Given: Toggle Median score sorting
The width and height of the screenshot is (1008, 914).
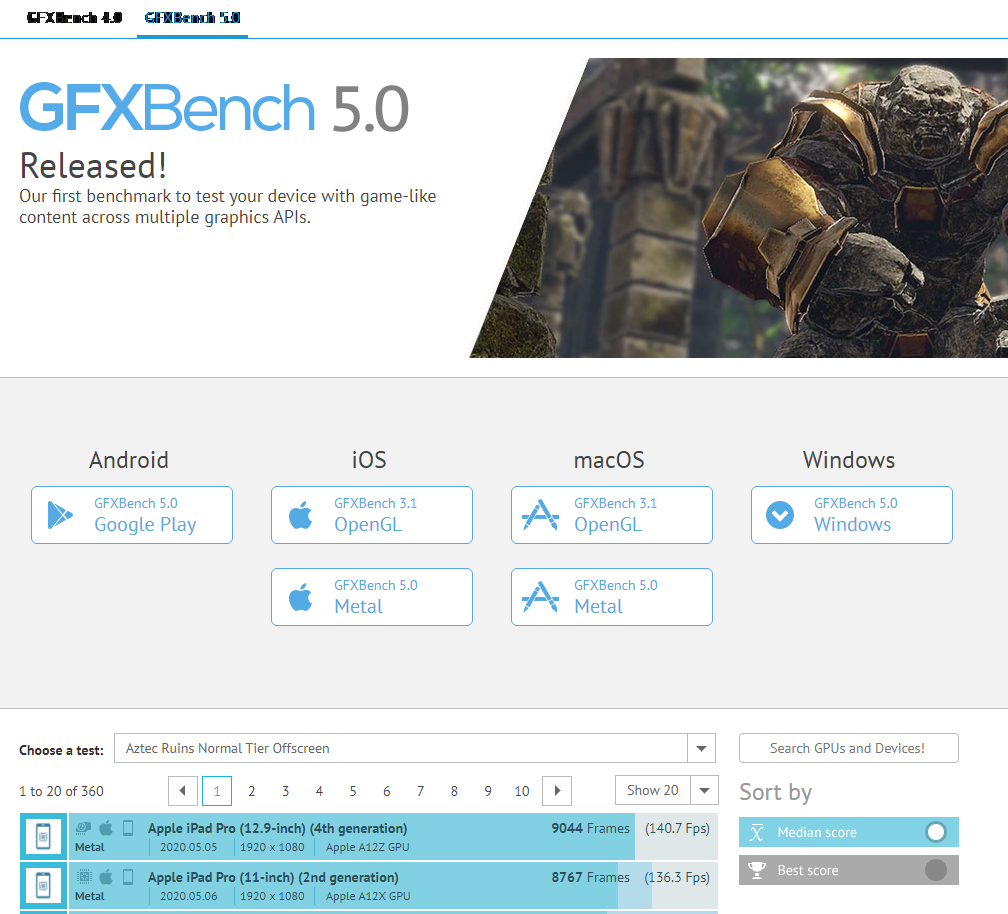Looking at the screenshot, I should (849, 832).
